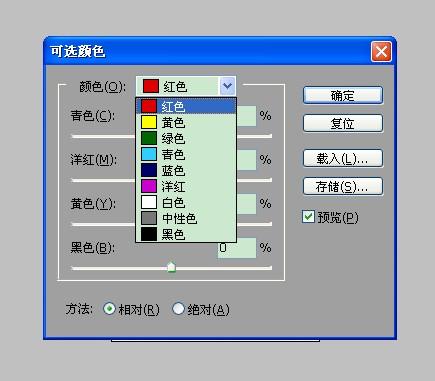Toggle the 预览(P) preview checkbox
Viewport: 435px width, 381px height.
(x=308, y=217)
